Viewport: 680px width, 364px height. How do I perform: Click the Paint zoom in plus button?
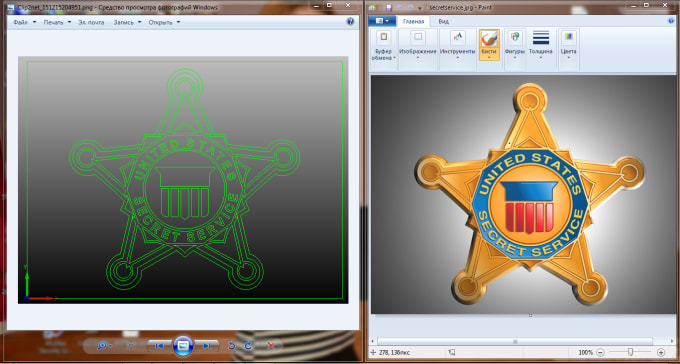pos(661,352)
